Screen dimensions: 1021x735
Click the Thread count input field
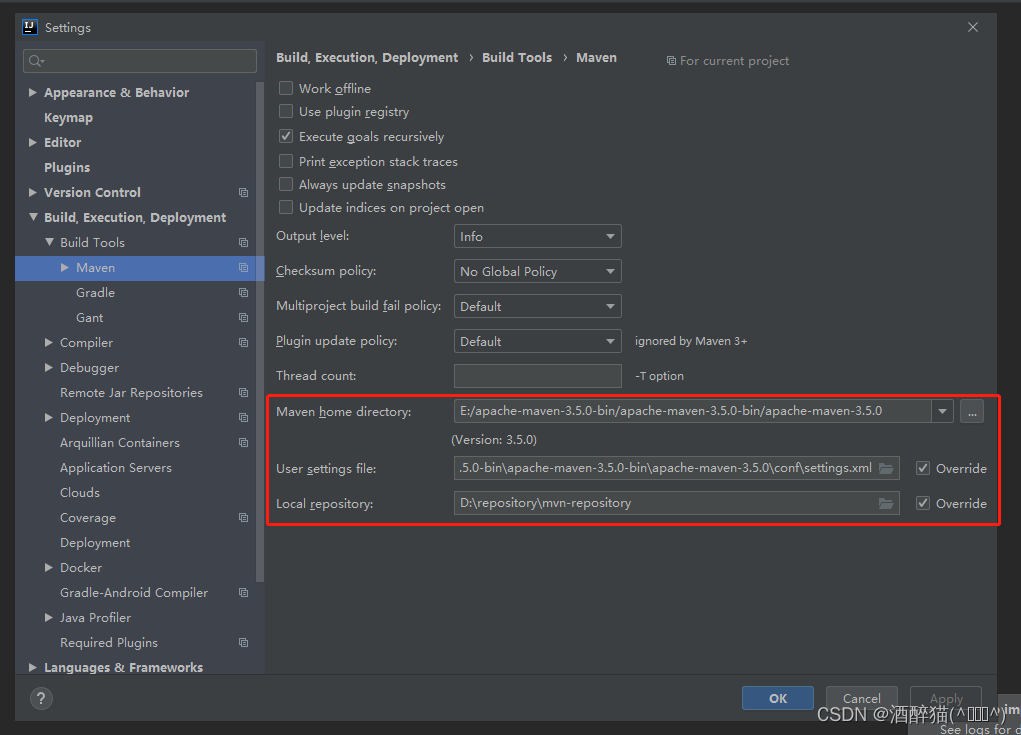537,376
